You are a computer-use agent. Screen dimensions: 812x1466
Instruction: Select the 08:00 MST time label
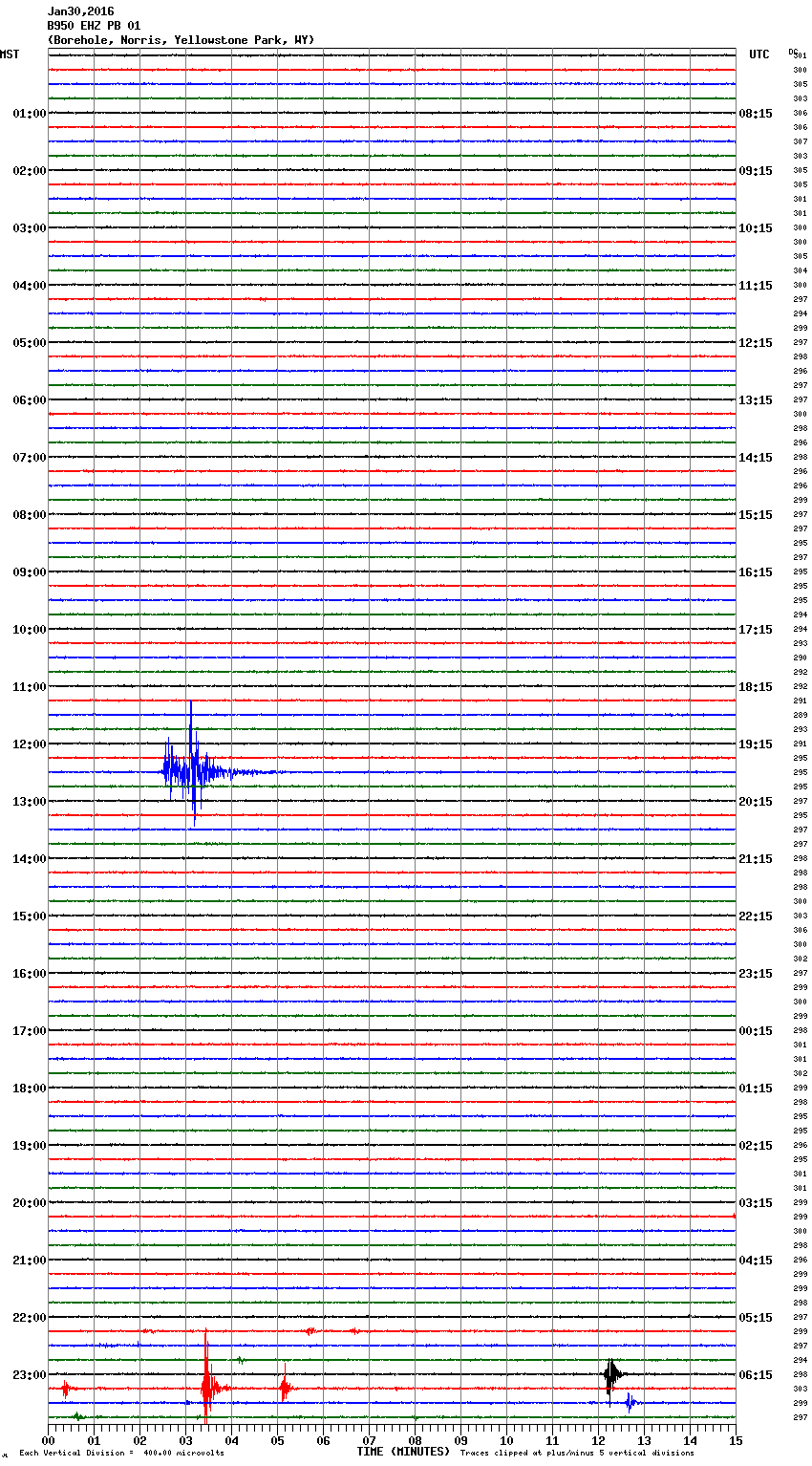click(x=29, y=515)
